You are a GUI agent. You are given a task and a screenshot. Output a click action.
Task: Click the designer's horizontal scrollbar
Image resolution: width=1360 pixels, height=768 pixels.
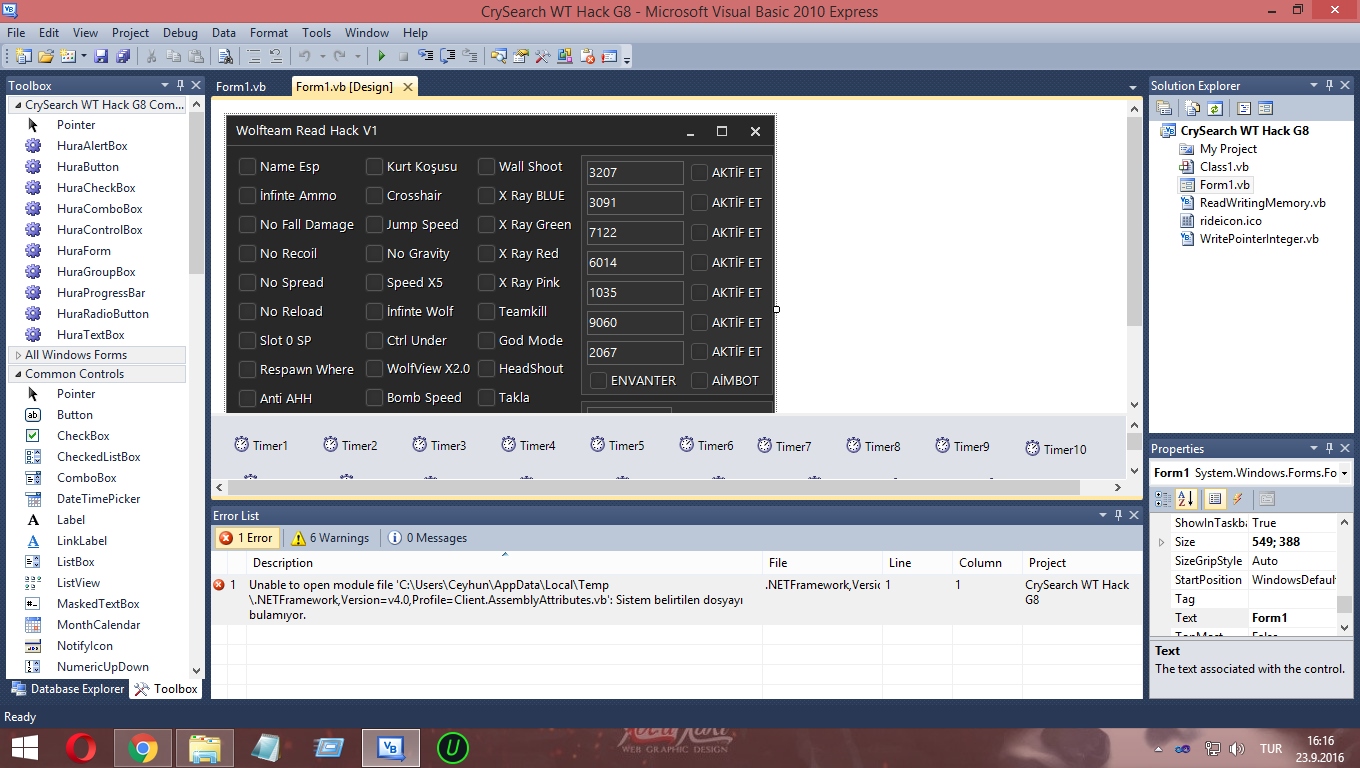654,488
